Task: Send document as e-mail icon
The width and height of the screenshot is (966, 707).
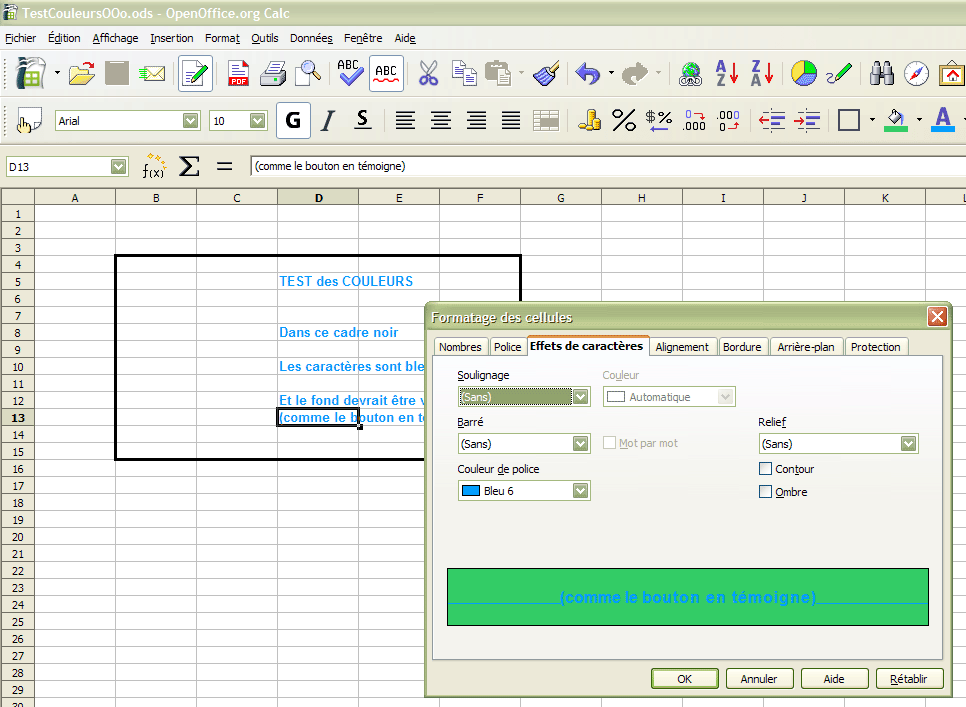Action: click(152, 74)
